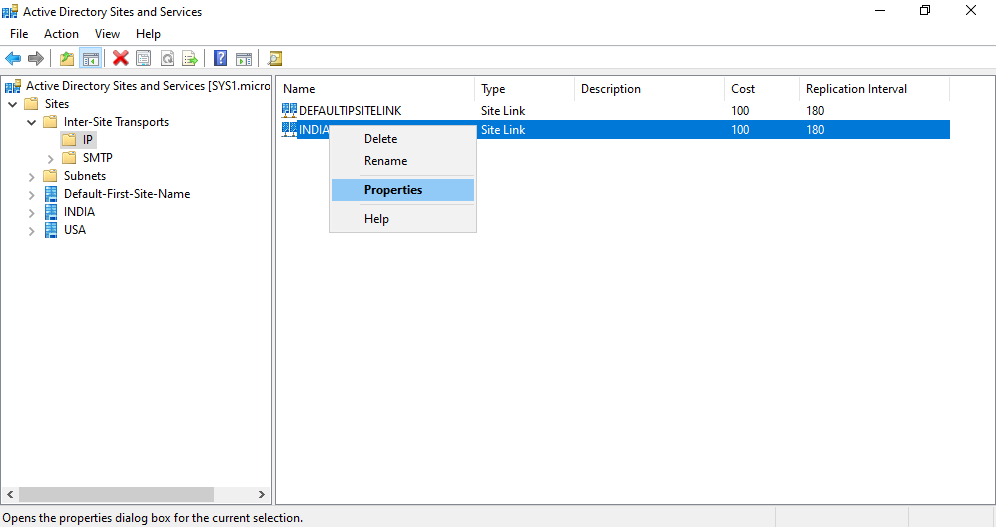The height and width of the screenshot is (527, 996).
Task: Minimize the Sites and Services window
Action: [x=880, y=10]
